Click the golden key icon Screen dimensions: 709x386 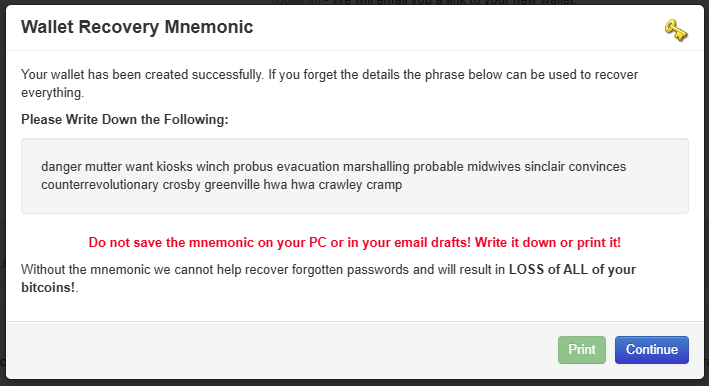676,30
